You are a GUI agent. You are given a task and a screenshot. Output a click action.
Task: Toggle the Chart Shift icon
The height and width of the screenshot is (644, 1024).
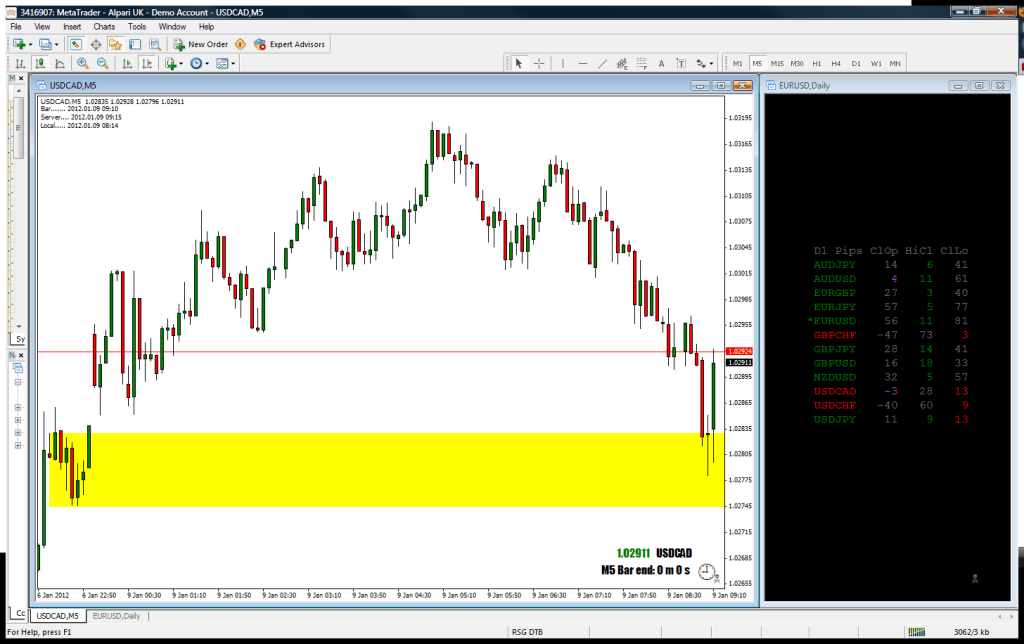click(147, 63)
